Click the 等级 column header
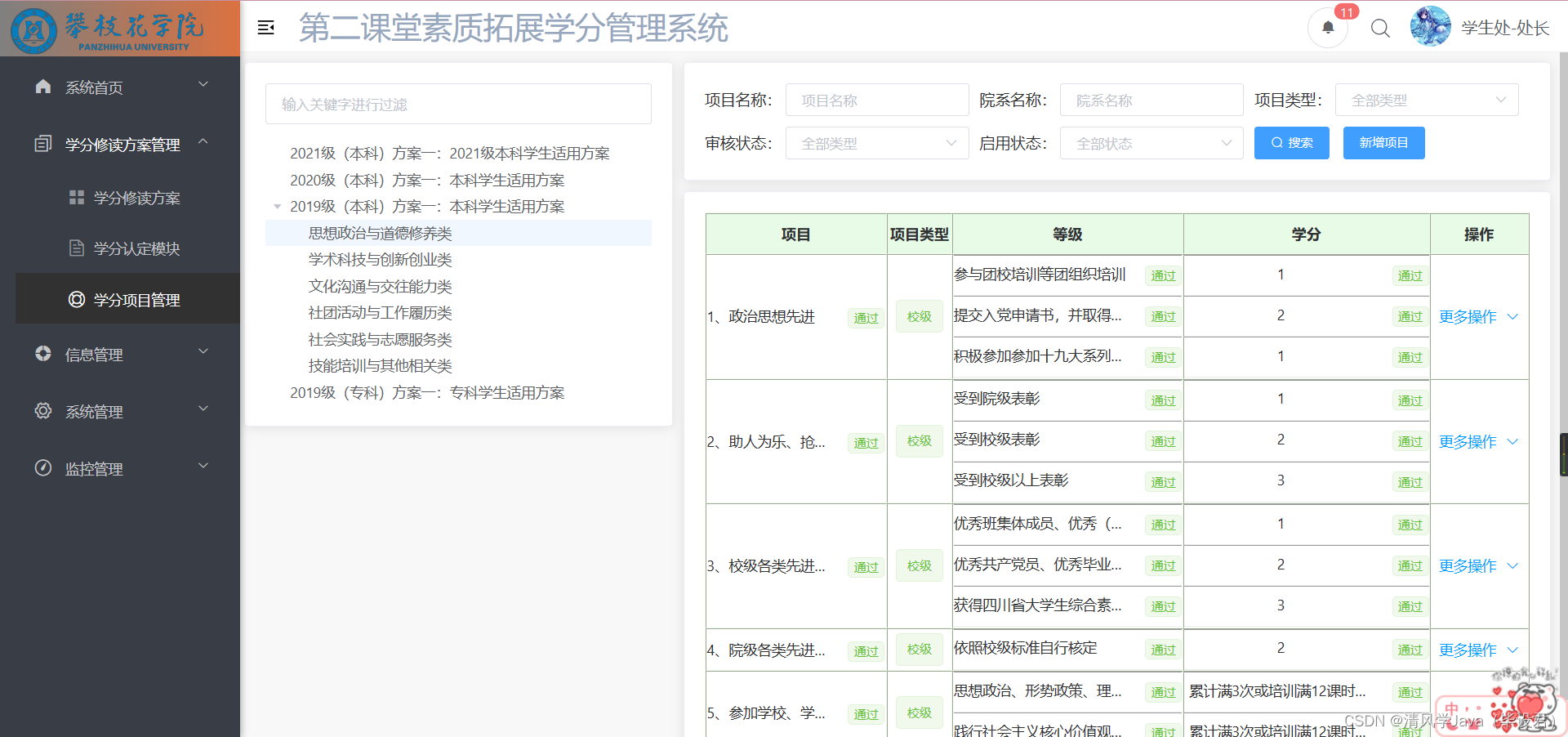The width and height of the screenshot is (1568, 737). [x=1067, y=234]
